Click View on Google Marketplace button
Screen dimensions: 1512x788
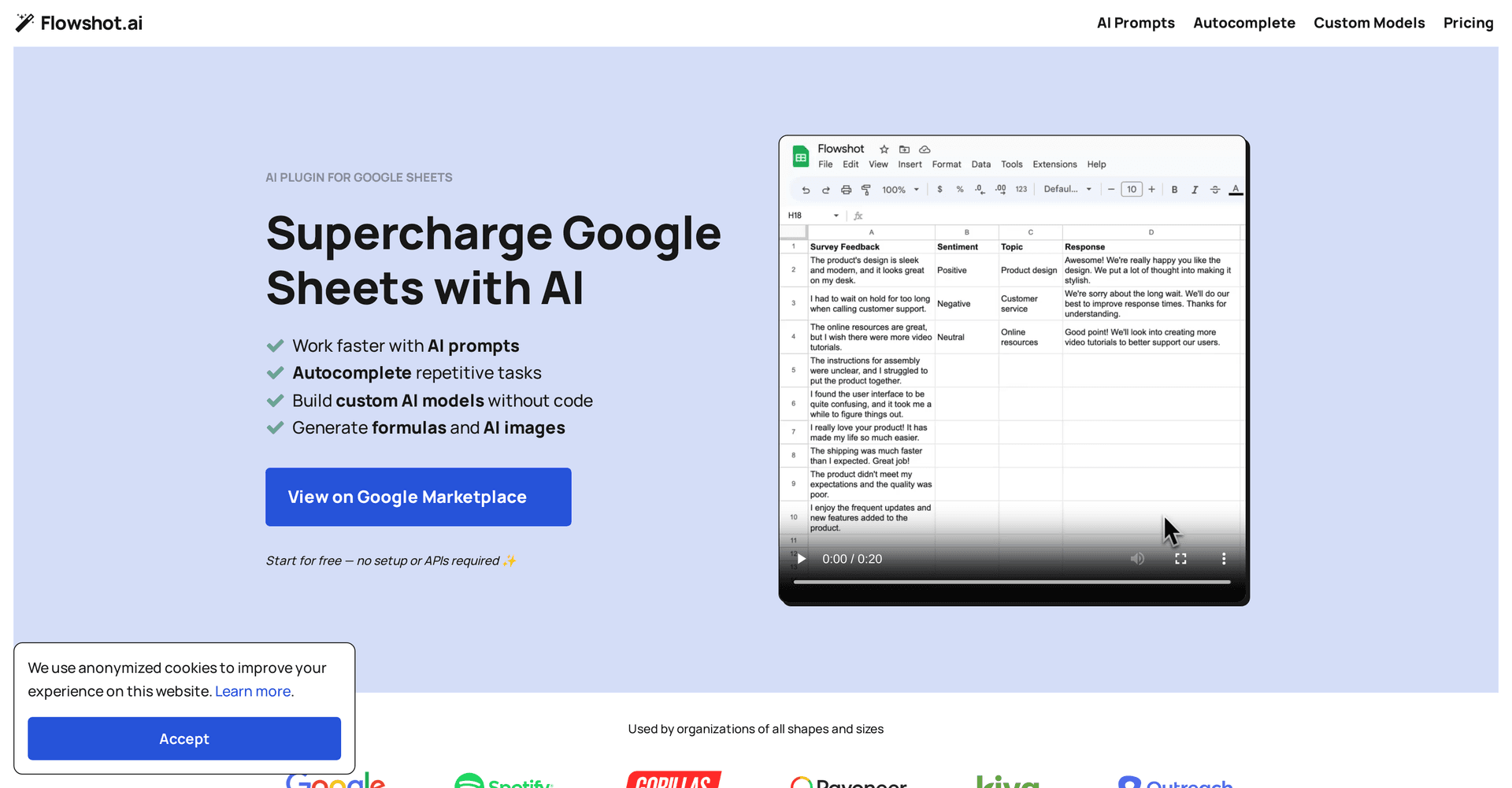pyautogui.click(x=418, y=497)
